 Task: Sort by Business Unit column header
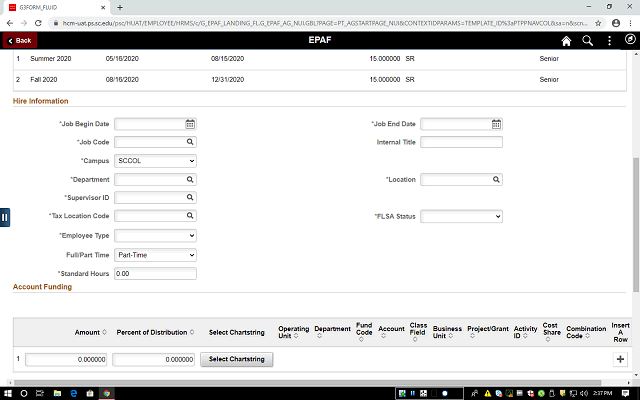(447, 332)
